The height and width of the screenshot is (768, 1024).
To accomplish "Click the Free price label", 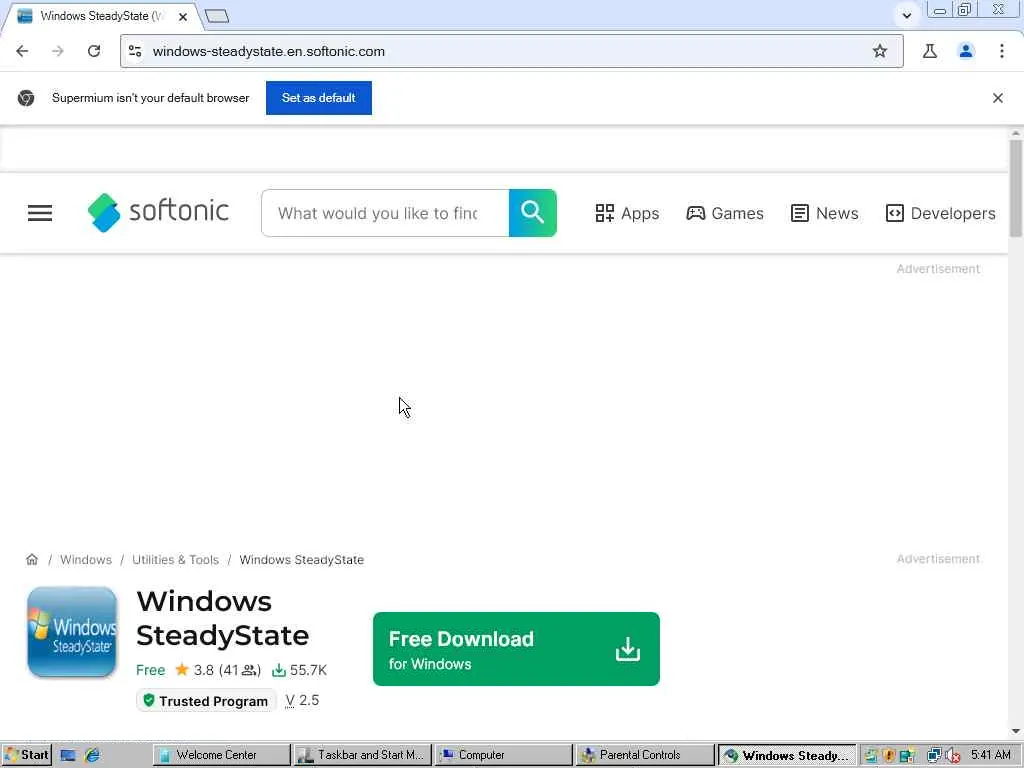I will [x=150, y=670].
